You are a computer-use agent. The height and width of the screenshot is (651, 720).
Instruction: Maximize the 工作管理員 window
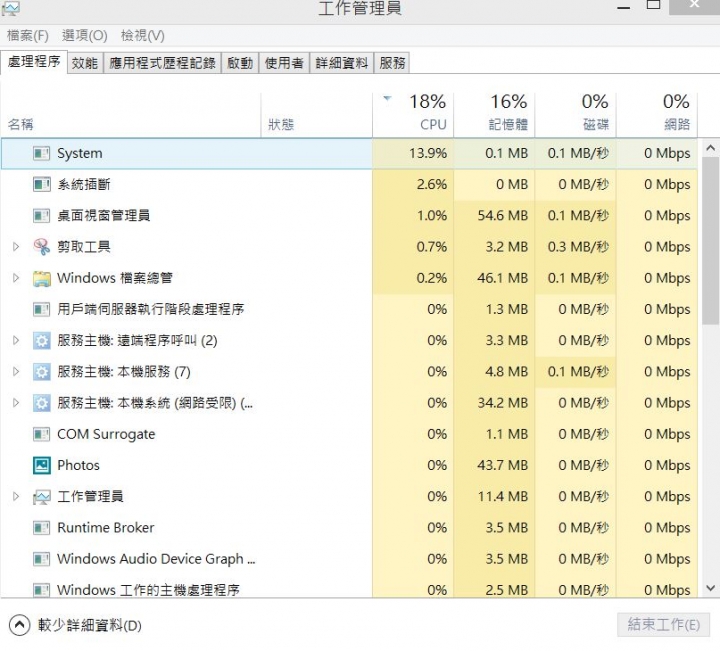point(653,6)
